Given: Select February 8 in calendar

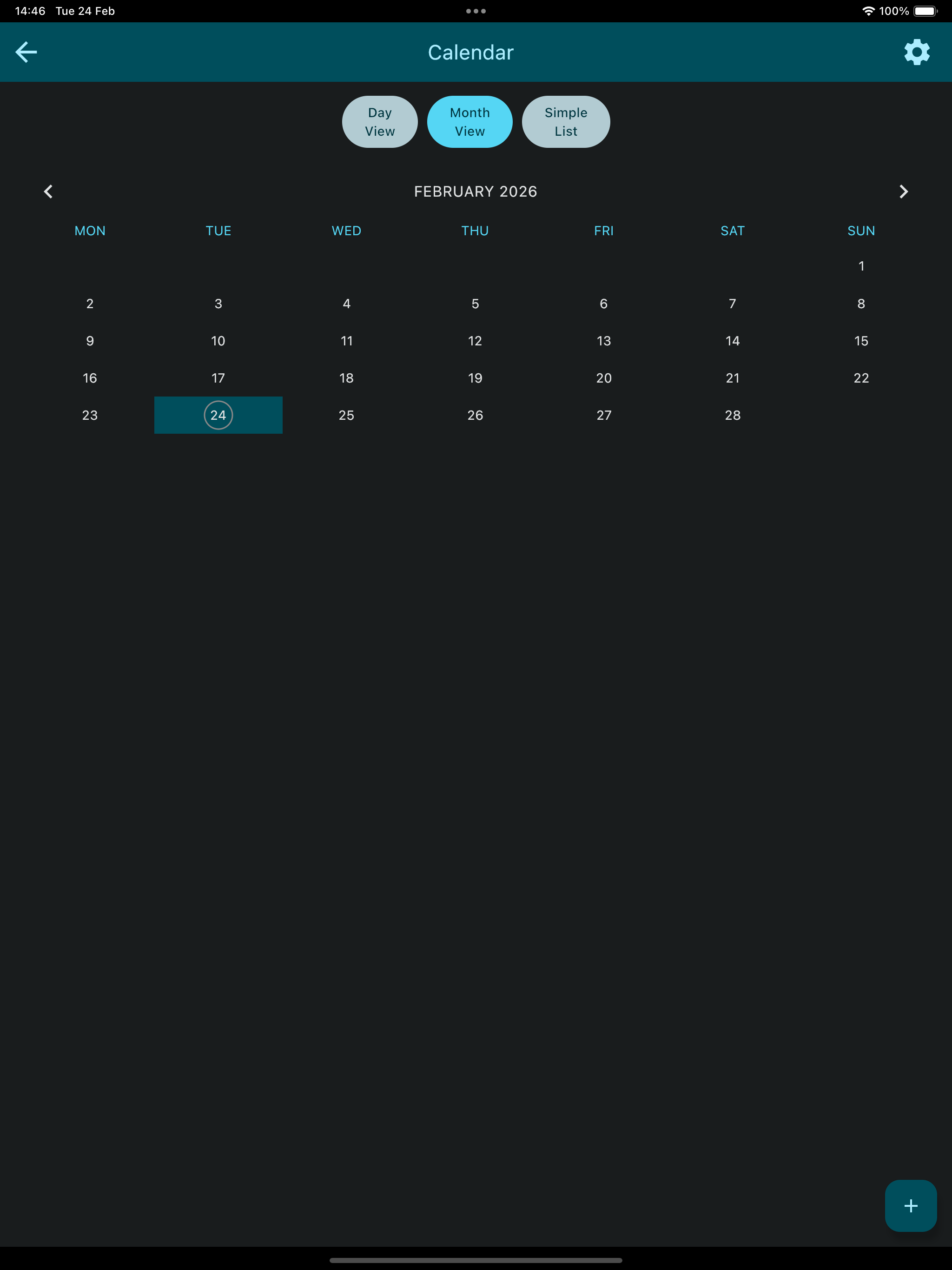Looking at the screenshot, I should [861, 304].
